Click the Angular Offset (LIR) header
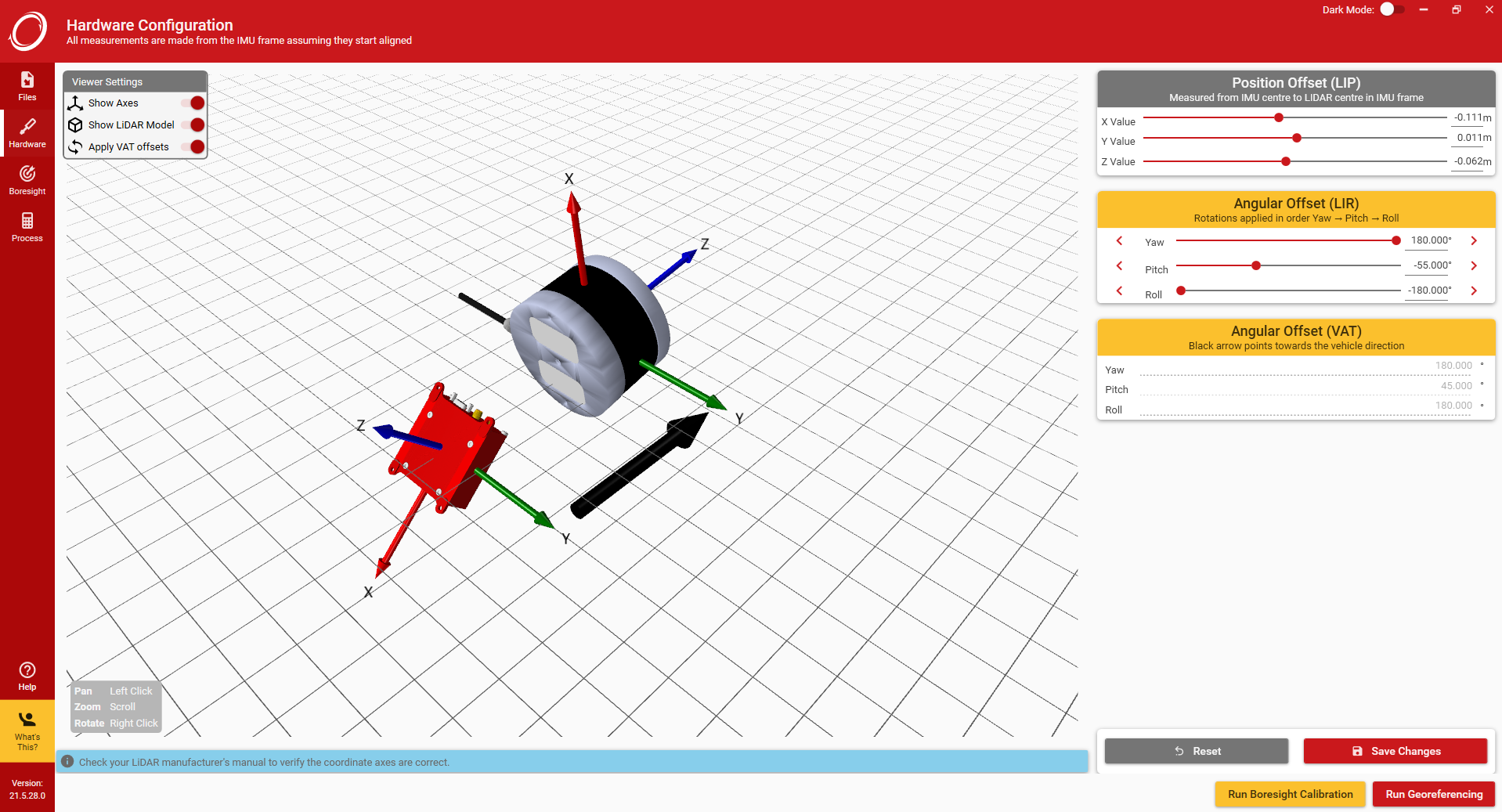1502x812 pixels. (x=1296, y=210)
